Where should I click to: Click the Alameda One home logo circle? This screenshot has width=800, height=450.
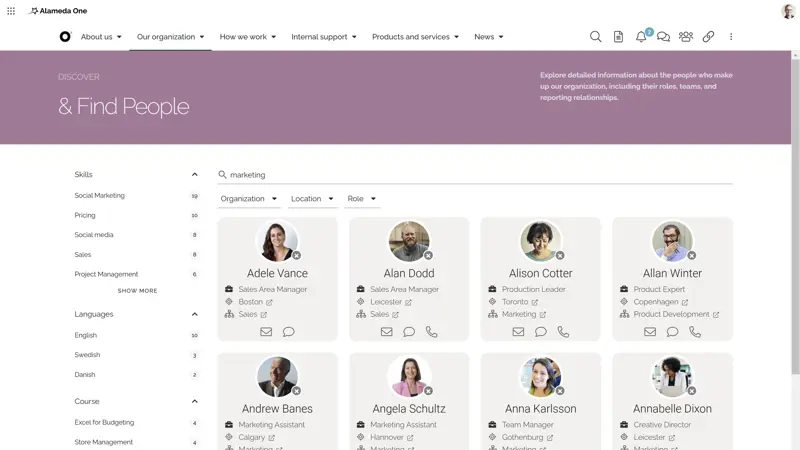pos(65,37)
